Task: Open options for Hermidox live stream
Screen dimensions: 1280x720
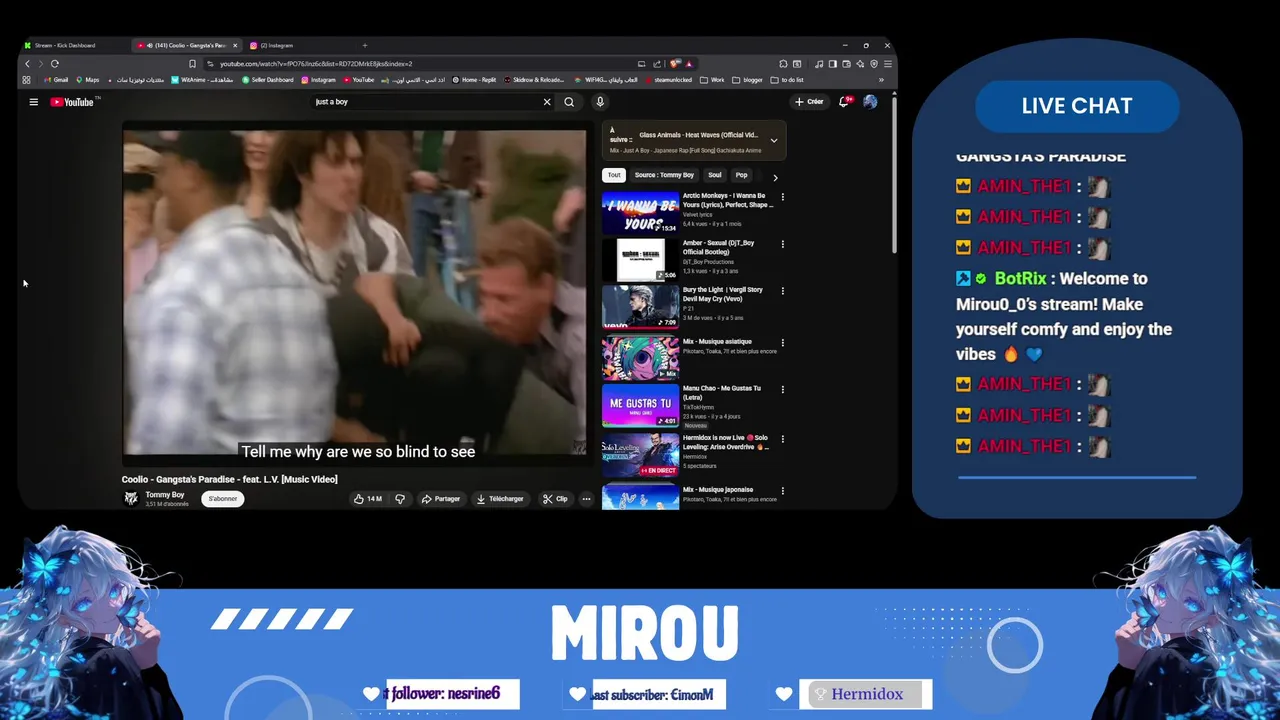Action: [782, 439]
